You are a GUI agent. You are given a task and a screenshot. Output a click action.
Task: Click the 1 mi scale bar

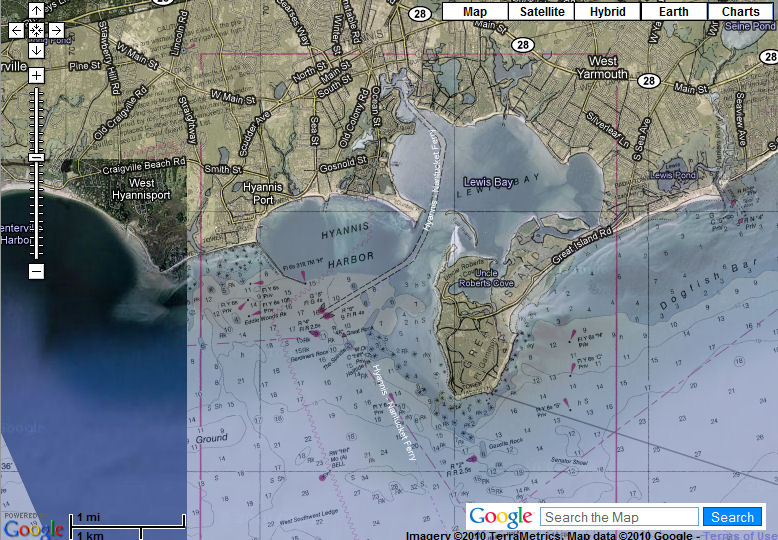click(128, 520)
